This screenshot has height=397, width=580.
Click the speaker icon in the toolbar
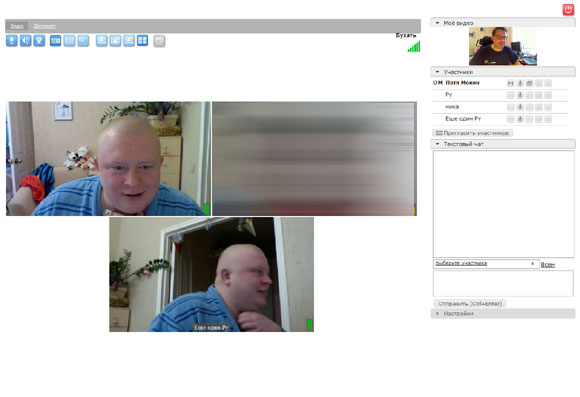[x=26, y=41]
